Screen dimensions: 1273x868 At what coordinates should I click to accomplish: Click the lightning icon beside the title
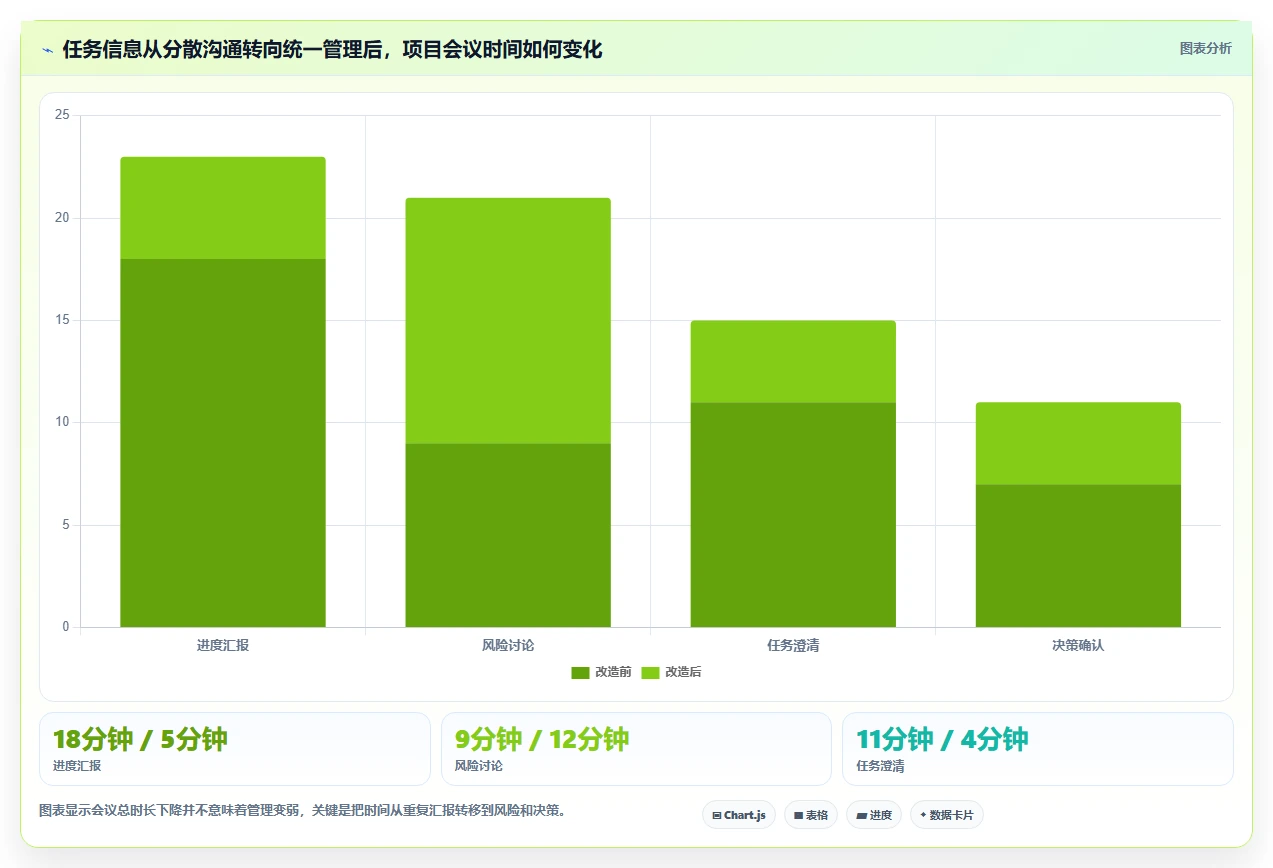(x=47, y=50)
